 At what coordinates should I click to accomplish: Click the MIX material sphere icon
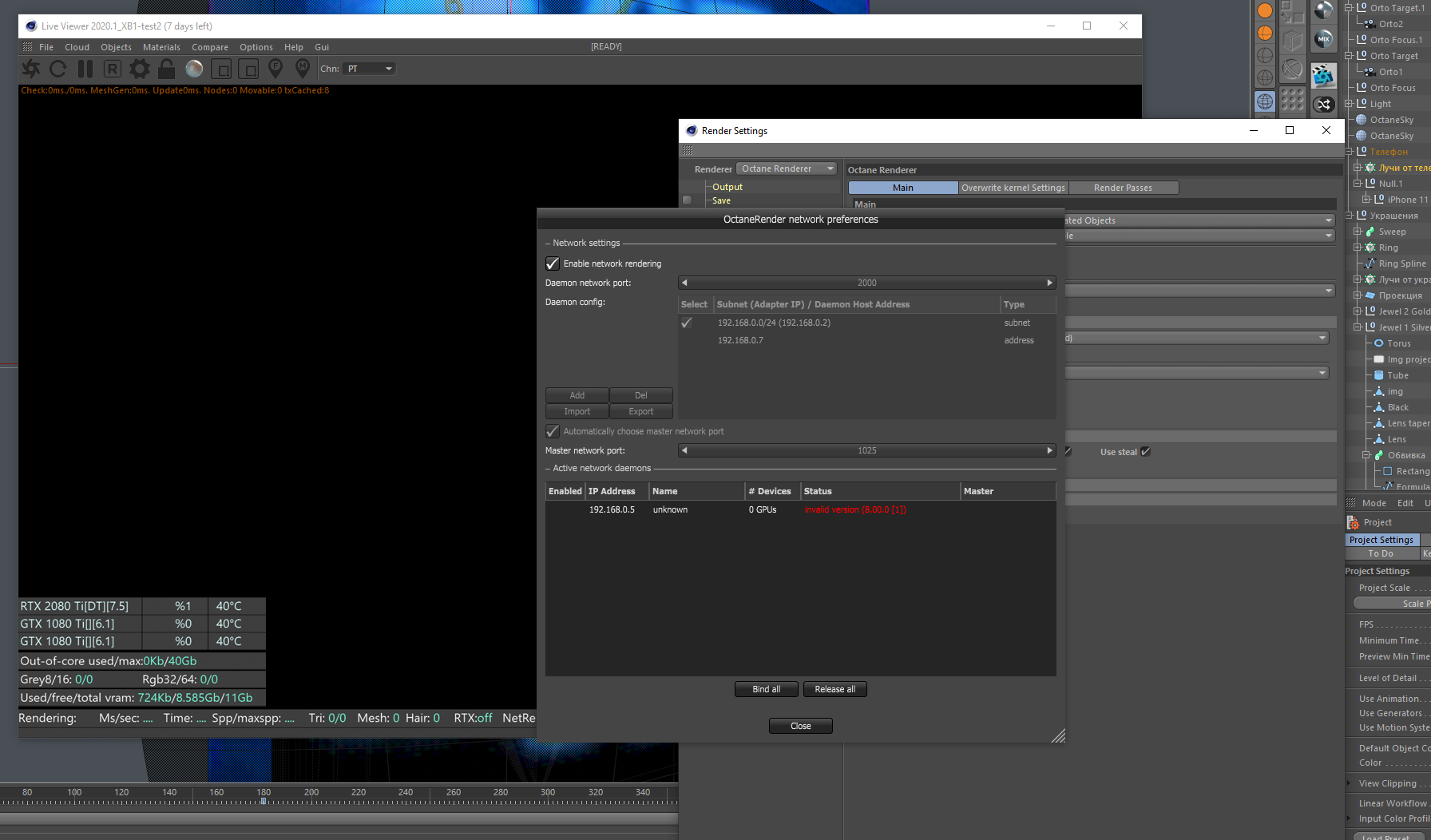coord(1323,39)
